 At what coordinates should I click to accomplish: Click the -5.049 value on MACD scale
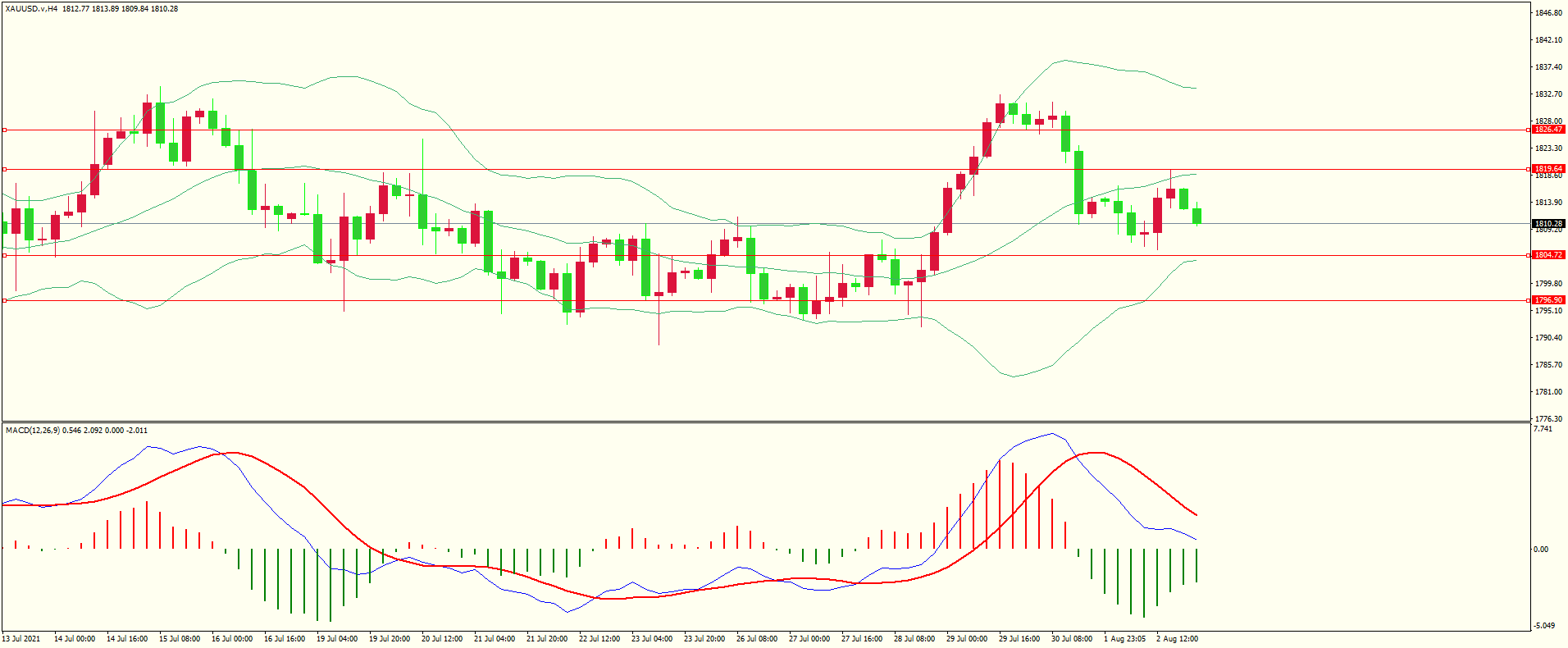coord(1543,625)
